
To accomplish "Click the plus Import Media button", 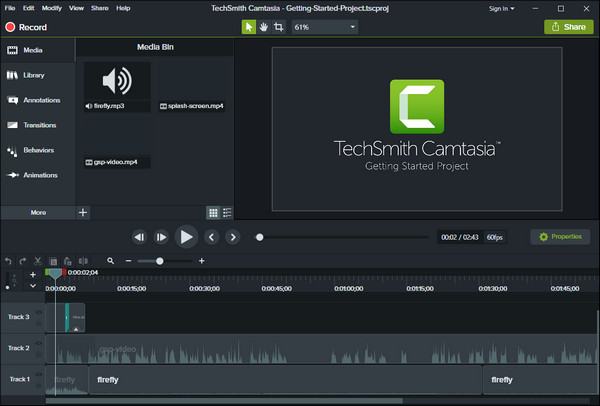I will point(83,212).
